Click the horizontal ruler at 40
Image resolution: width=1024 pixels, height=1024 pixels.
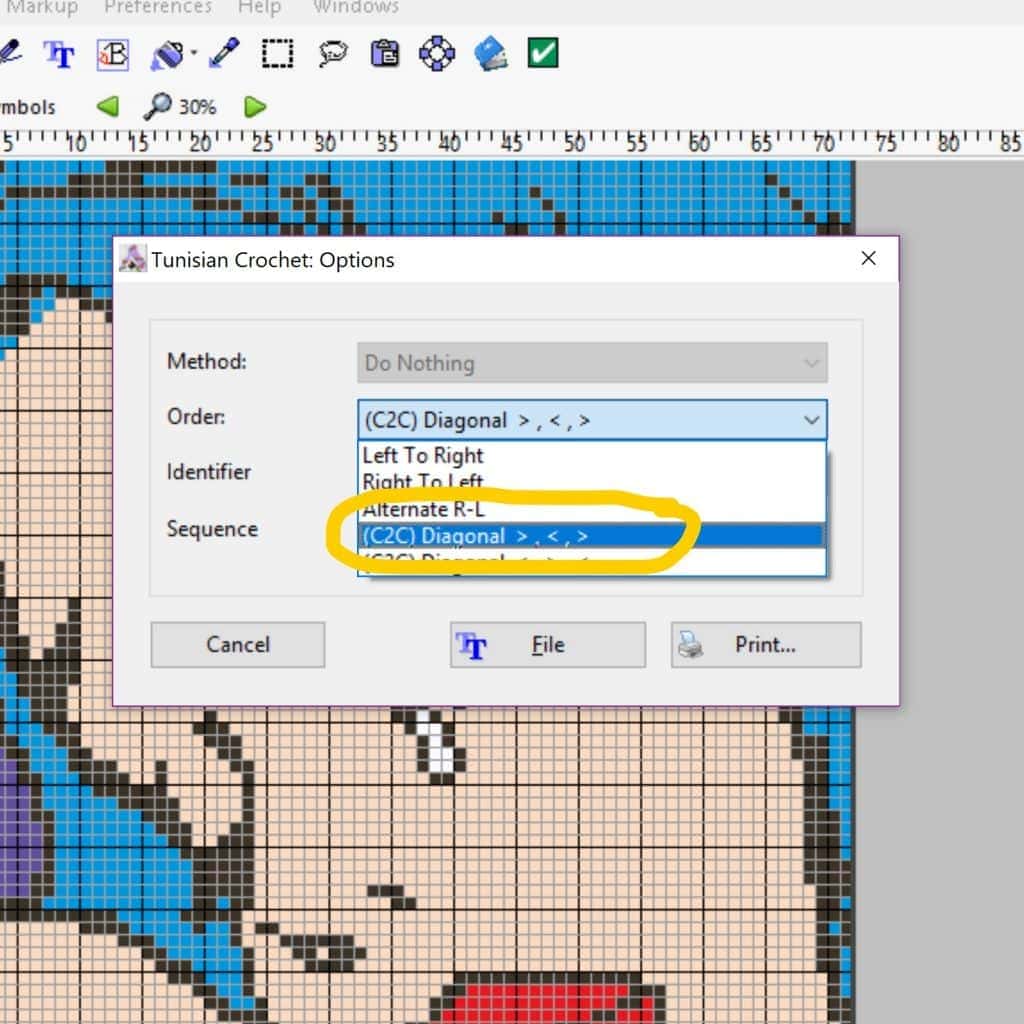pyautogui.click(x=449, y=142)
